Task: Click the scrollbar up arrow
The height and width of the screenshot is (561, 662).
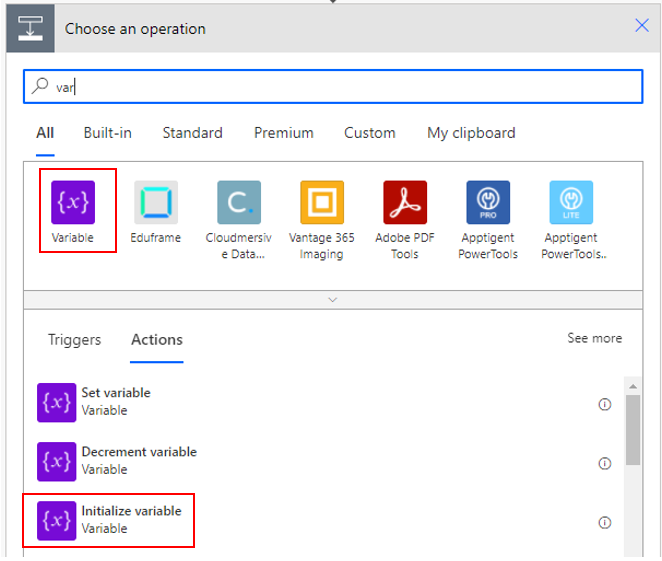Action: [x=633, y=386]
